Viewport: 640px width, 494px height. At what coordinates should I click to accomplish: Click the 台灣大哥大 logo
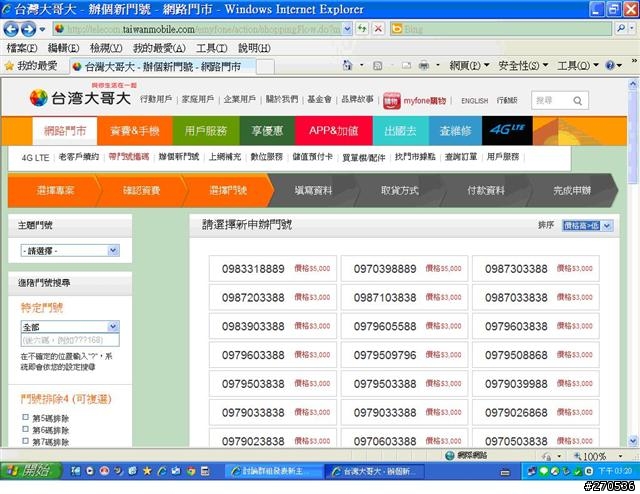(x=80, y=98)
